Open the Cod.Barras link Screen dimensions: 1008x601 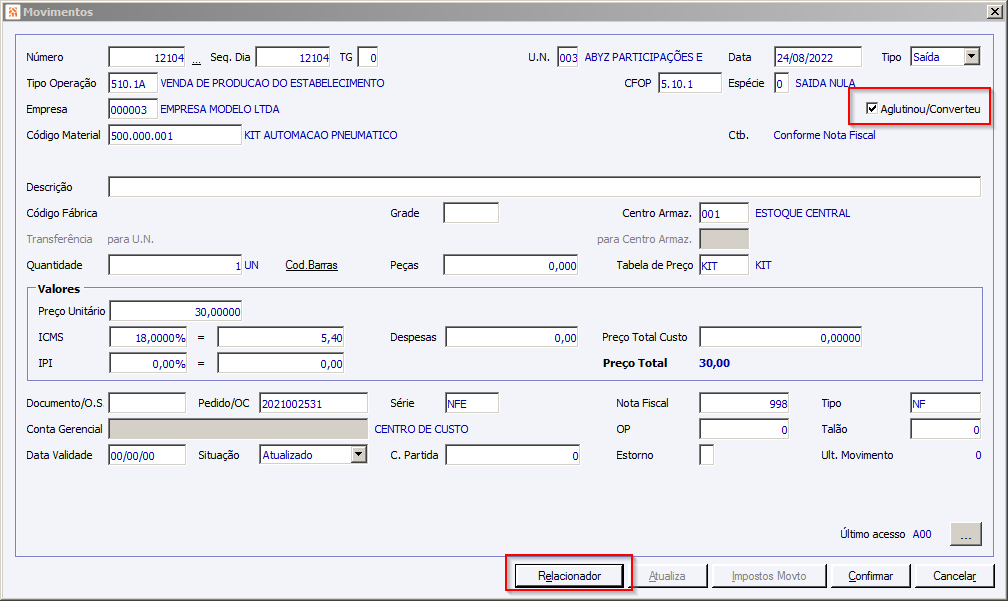pyautogui.click(x=311, y=265)
